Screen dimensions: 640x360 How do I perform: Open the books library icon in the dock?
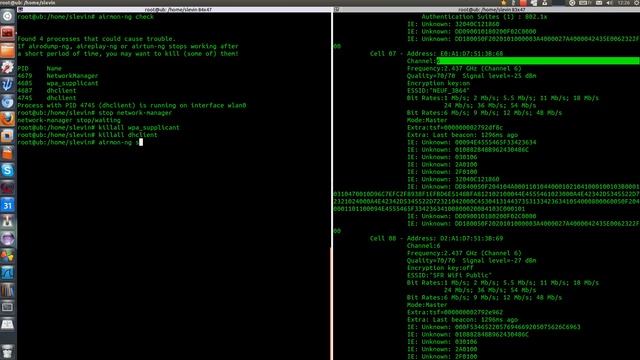(7, 290)
